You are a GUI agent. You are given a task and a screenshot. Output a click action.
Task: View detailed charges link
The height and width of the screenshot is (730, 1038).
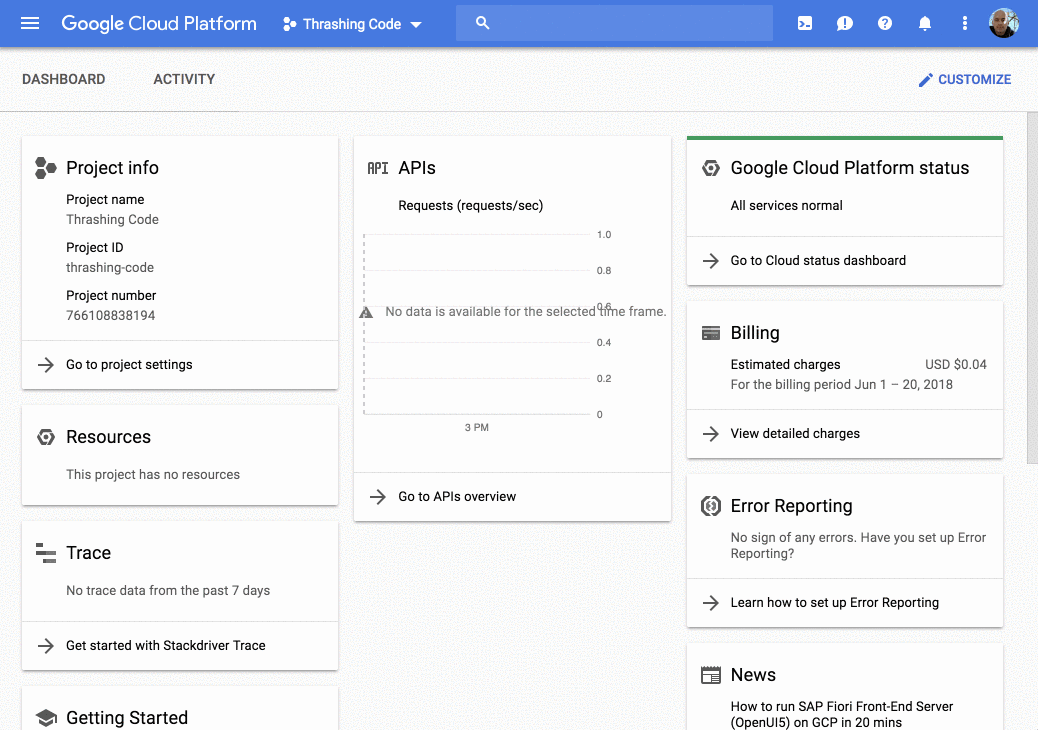(795, 433)
